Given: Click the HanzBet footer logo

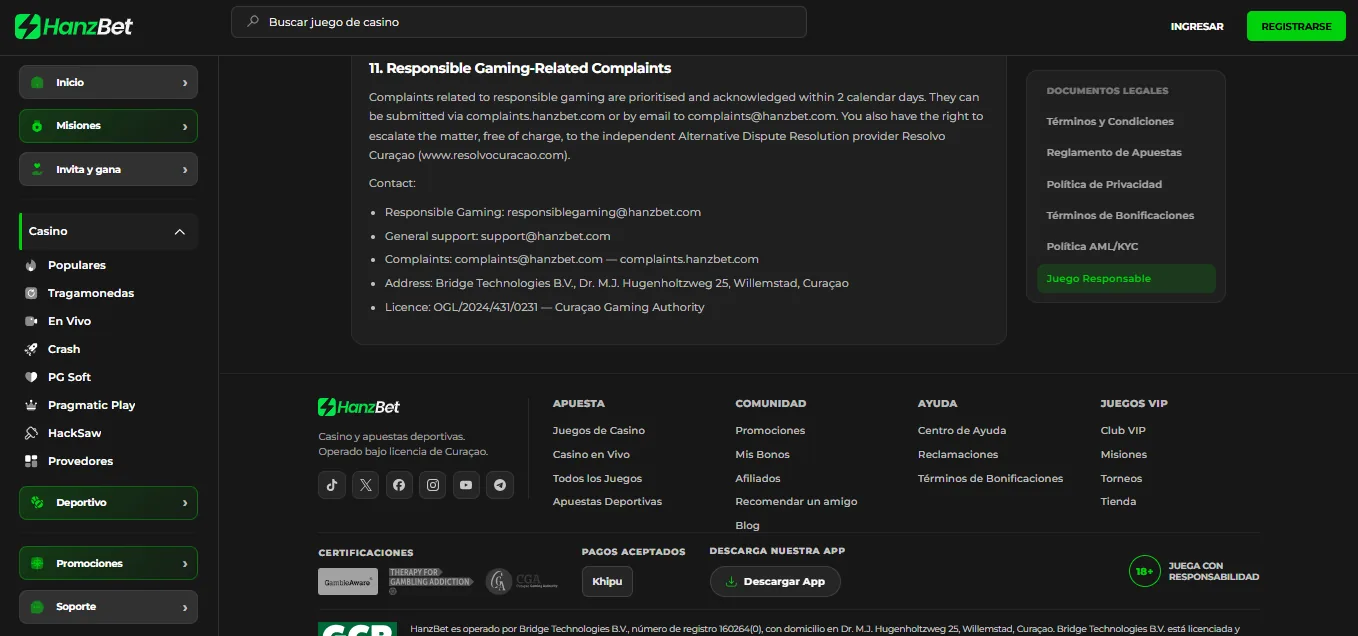Looking at the screenshot, I should coord(359,407).
